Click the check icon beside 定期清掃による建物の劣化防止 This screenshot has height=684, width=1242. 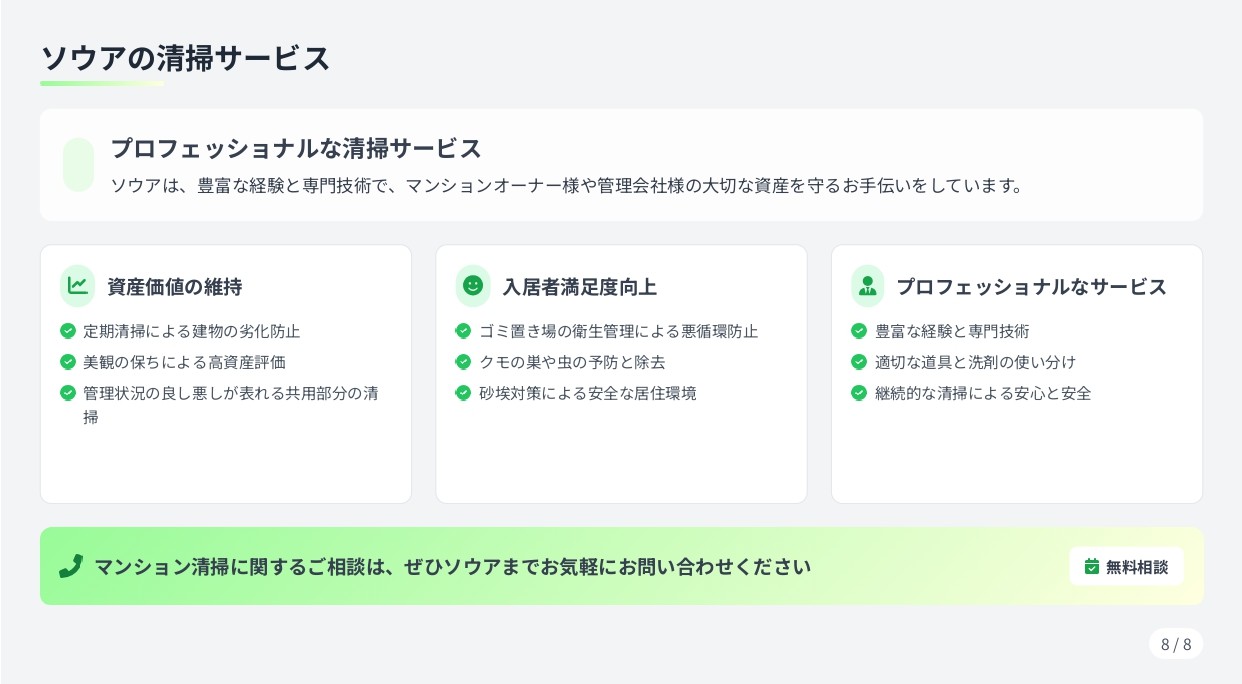(x=68, y=331)
